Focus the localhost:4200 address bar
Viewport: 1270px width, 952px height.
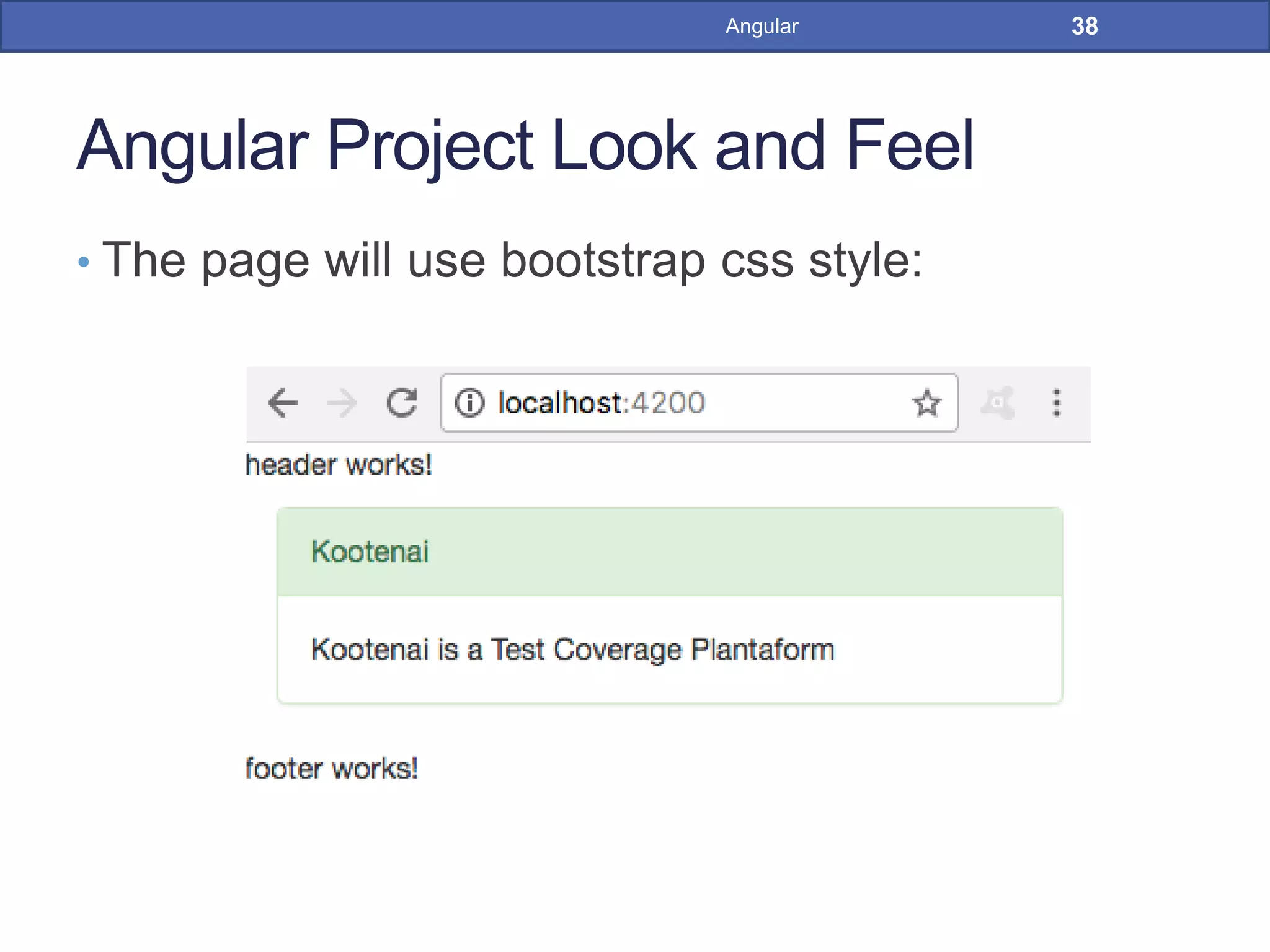click(699, 403)
